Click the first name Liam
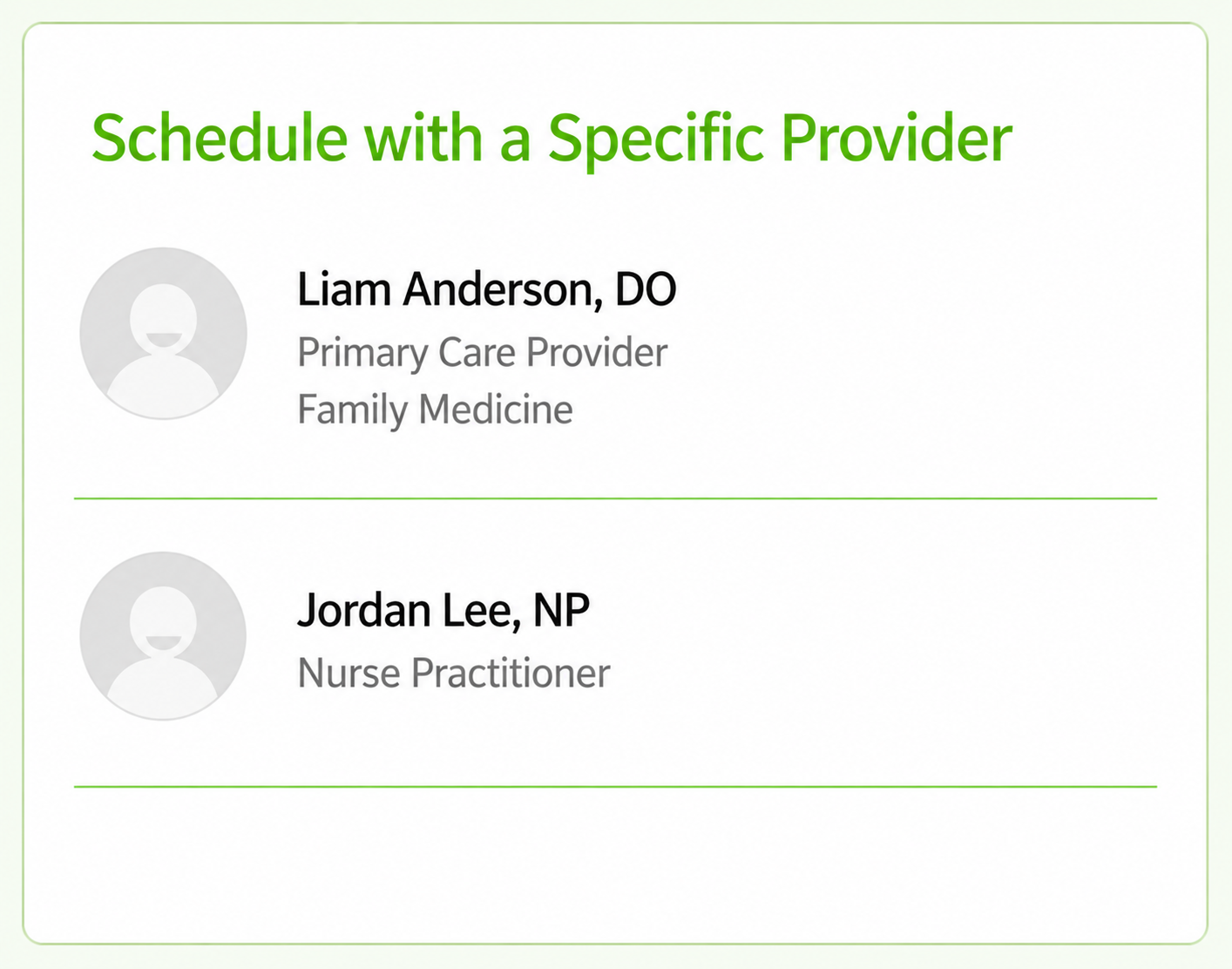The image size is (1232, 969). click(x=343, y=289)
